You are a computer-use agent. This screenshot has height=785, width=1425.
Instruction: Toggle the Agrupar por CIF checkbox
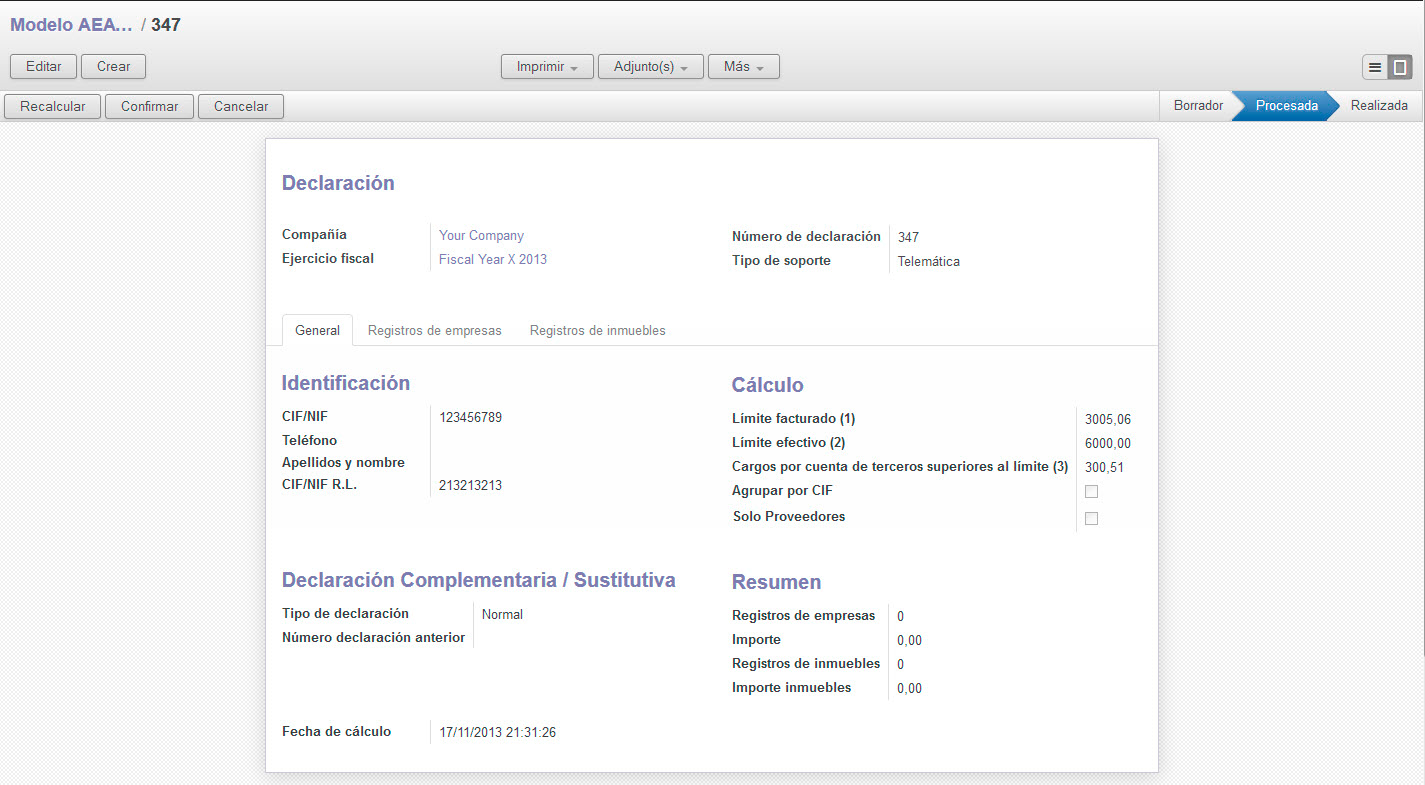click(x=1091, y=491)
